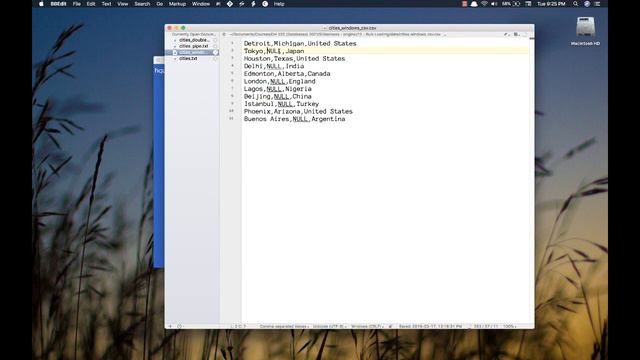Open the notification bell menu bar icon
Viewport: 640px width, 360px height.
click(474, 4)
